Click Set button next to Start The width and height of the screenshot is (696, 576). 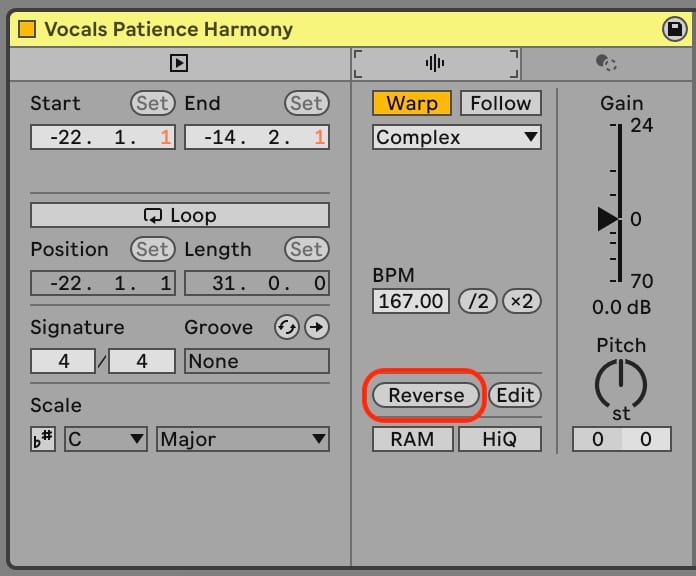pyautogui.click(x=153, y=103)
